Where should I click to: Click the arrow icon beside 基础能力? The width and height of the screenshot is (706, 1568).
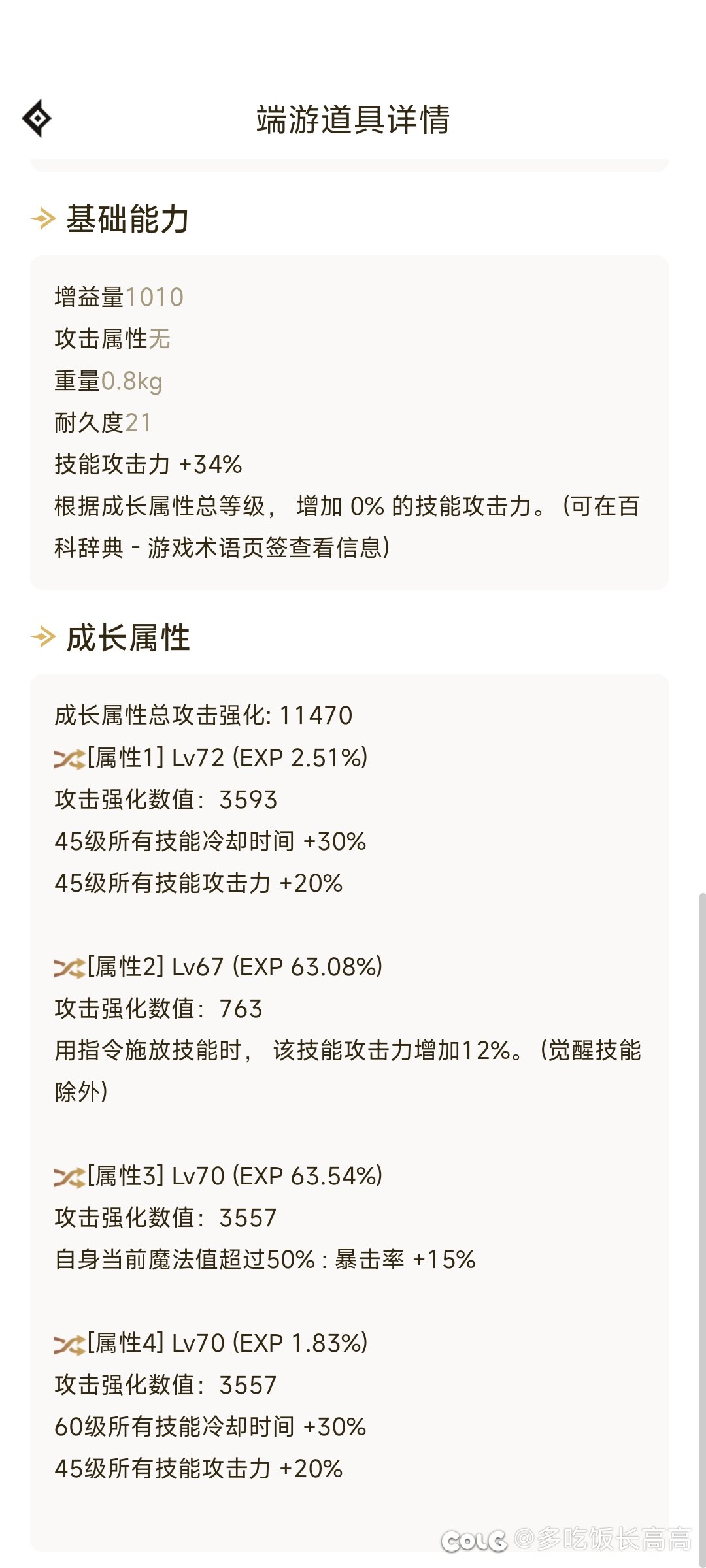tap(44, 218)
